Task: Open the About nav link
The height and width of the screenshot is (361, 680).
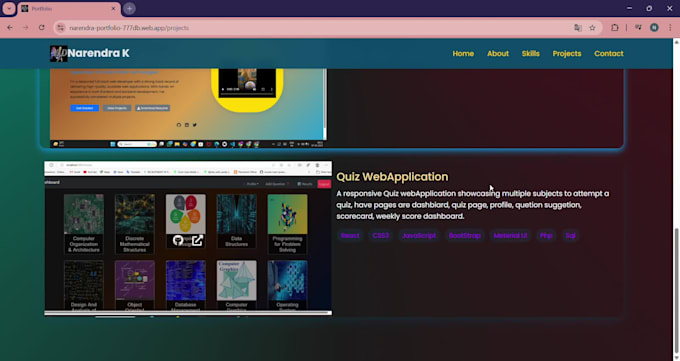Action: tap(498, 53)
